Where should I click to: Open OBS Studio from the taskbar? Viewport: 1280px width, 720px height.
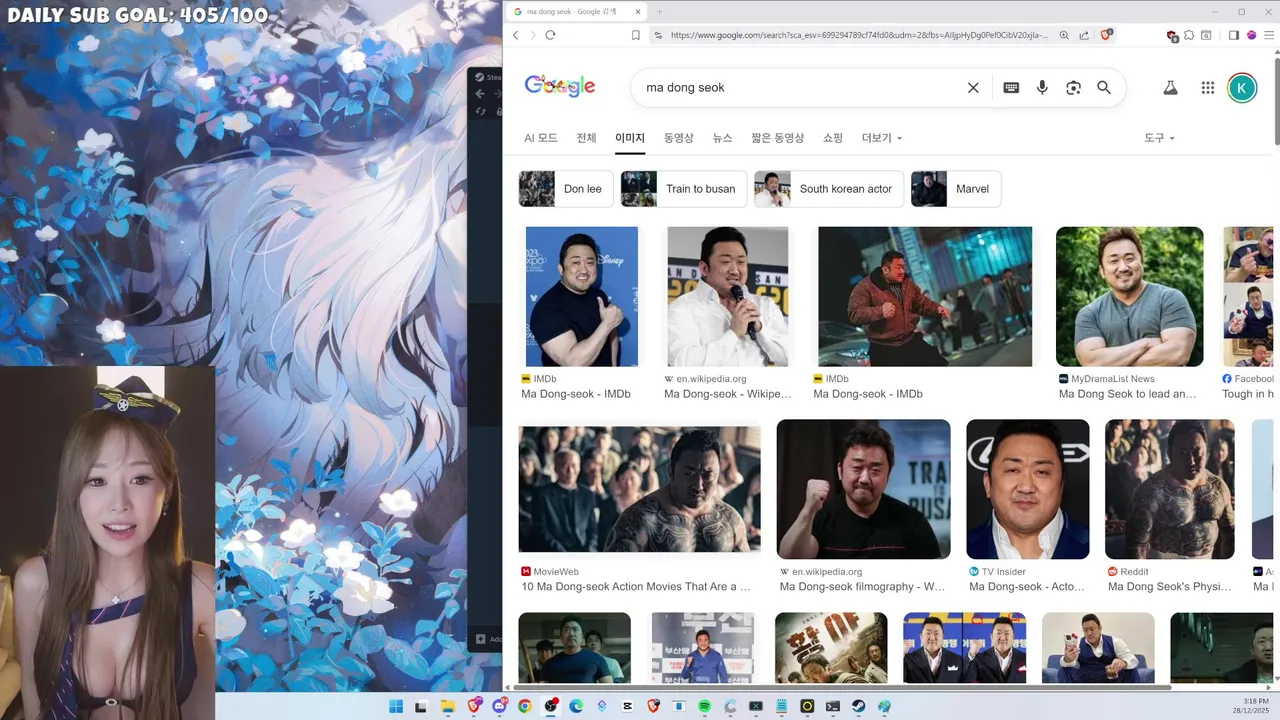(550, 706)
